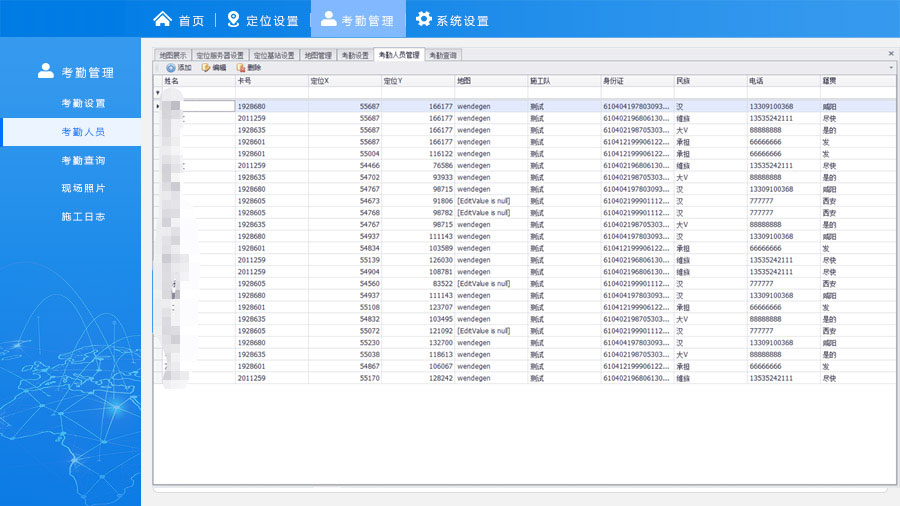Image resolution: width=900 pixels, height=506 pixels.
Task: Switch to the 地图展示 tab
Action: [172, 55]
